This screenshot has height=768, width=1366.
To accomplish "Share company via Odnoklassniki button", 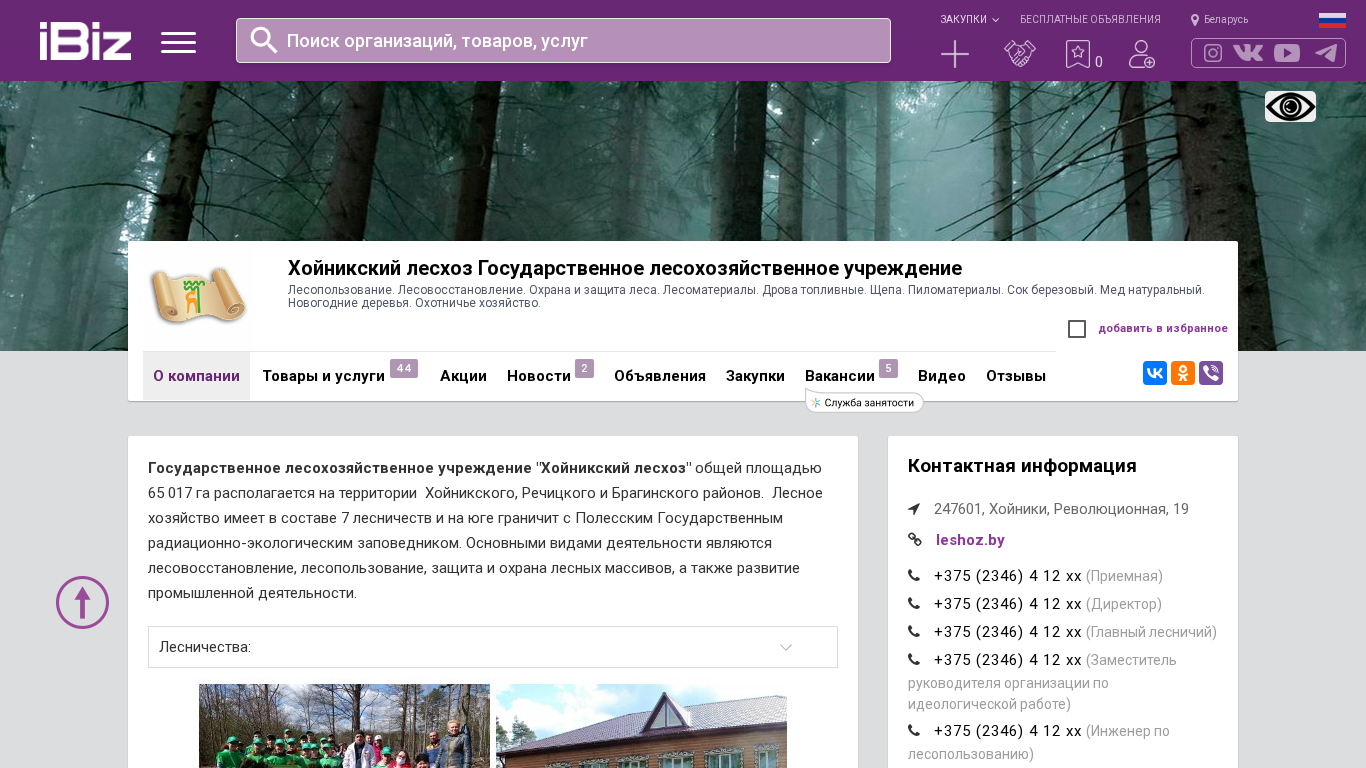I will pos(1183,373).
